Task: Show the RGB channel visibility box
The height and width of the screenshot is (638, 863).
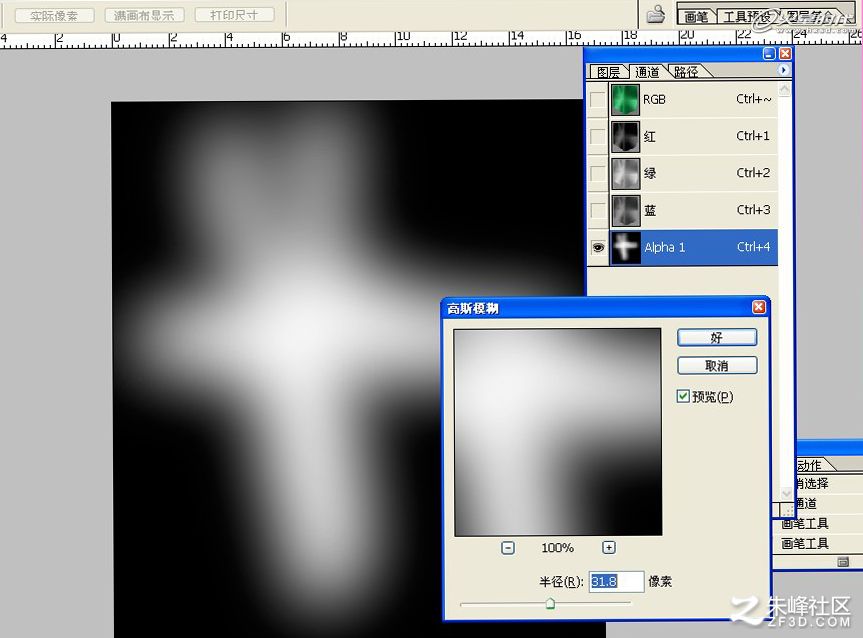Action: [x=597, y=100]
